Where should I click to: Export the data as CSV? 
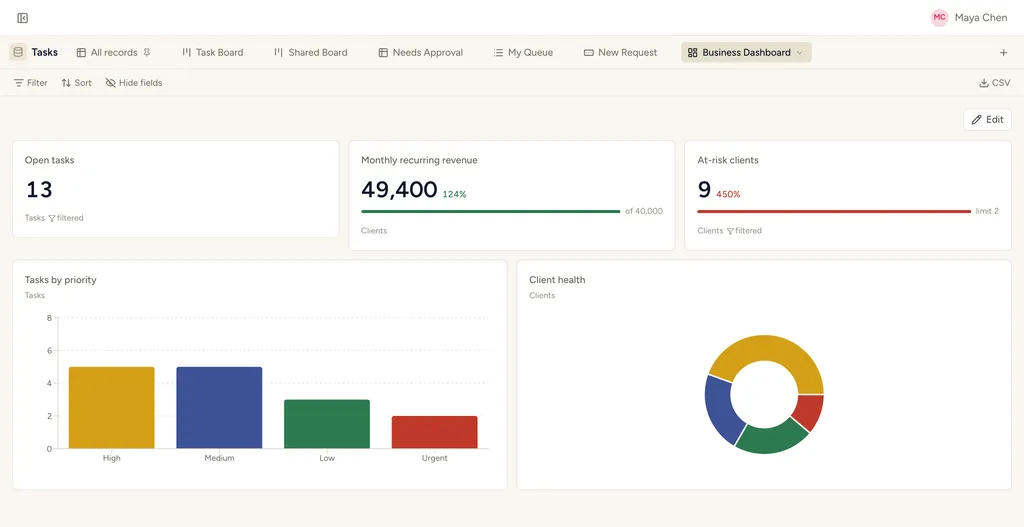pos(995,83)
